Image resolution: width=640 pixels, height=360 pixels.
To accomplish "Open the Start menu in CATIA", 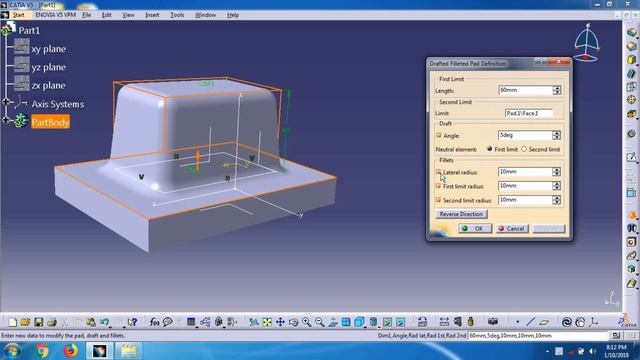I will click(x=18, y=15).
